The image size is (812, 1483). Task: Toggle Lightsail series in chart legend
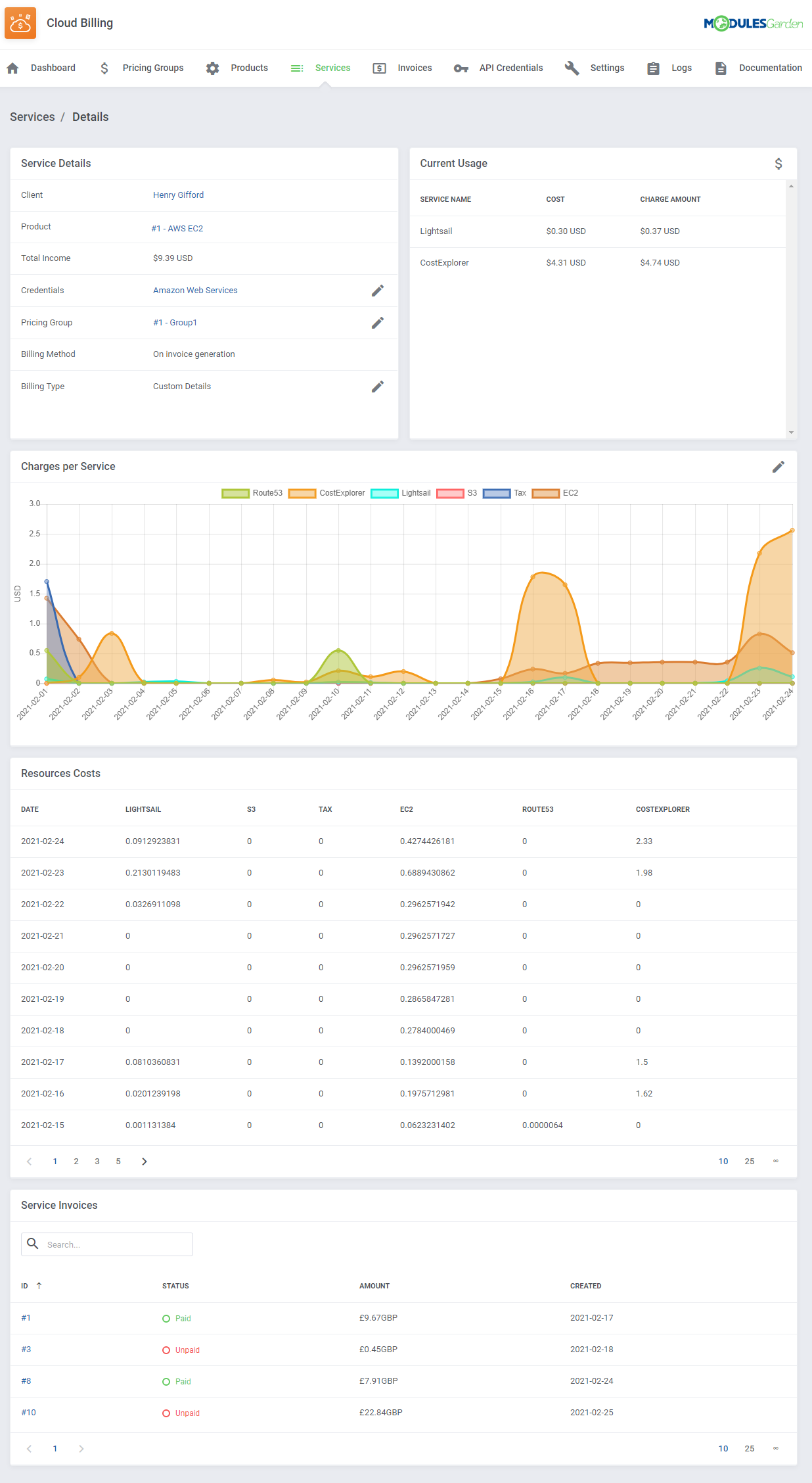[401, 493]
